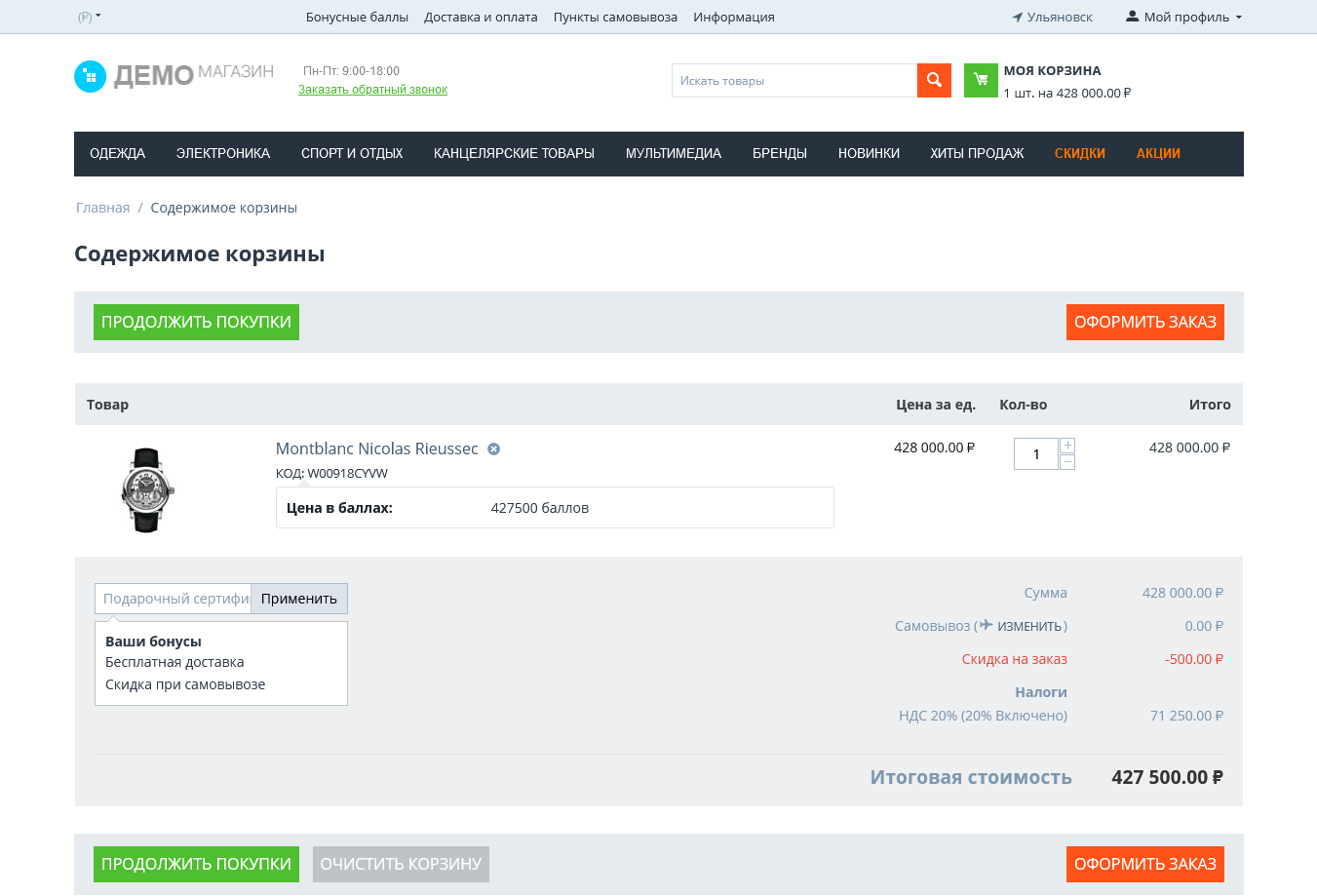Apply the gift certificate with Применить

[298, 599]
